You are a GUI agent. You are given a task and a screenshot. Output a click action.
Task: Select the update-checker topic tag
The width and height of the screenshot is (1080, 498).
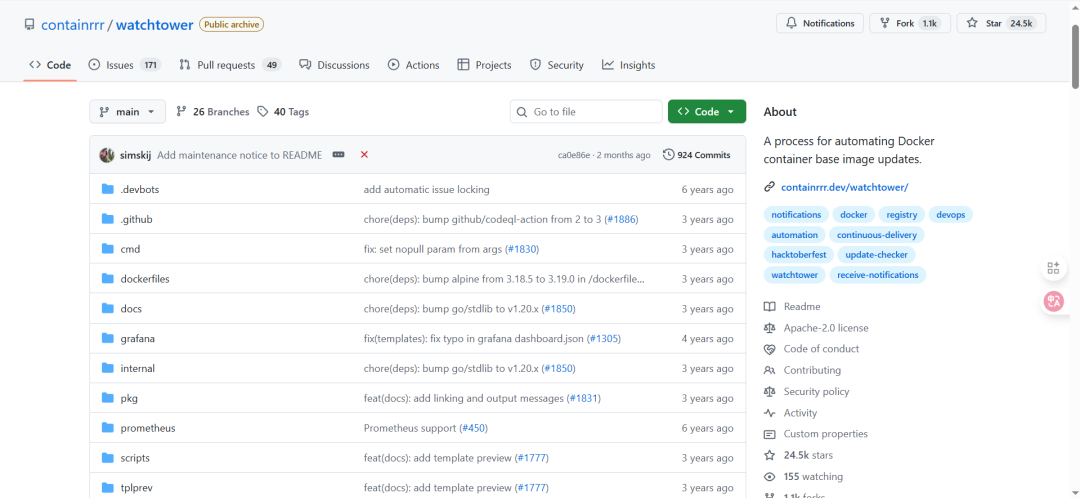click(x=877, y=255)
